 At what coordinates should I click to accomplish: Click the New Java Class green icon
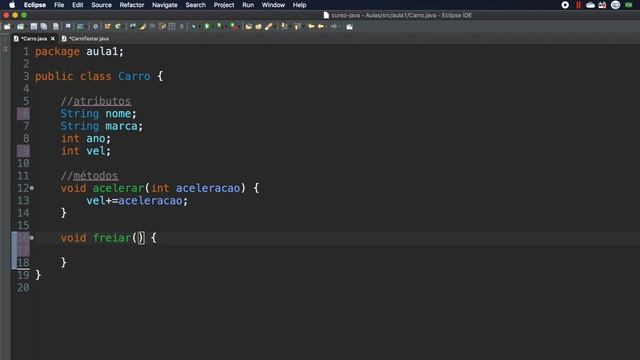(118, 27)
